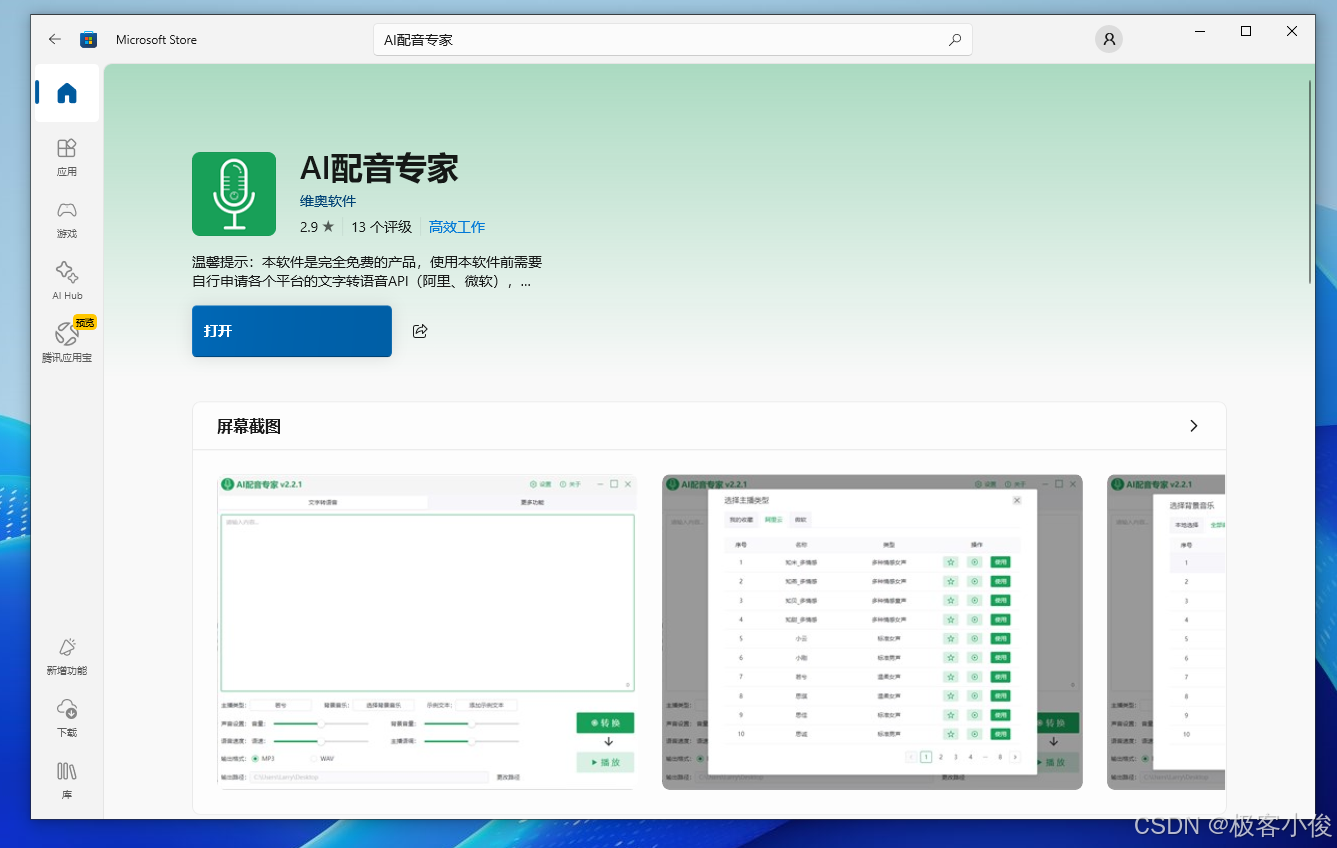Open the 高效工作 category link
This screenshot has width=1337, height=848.
click(457, 227)
